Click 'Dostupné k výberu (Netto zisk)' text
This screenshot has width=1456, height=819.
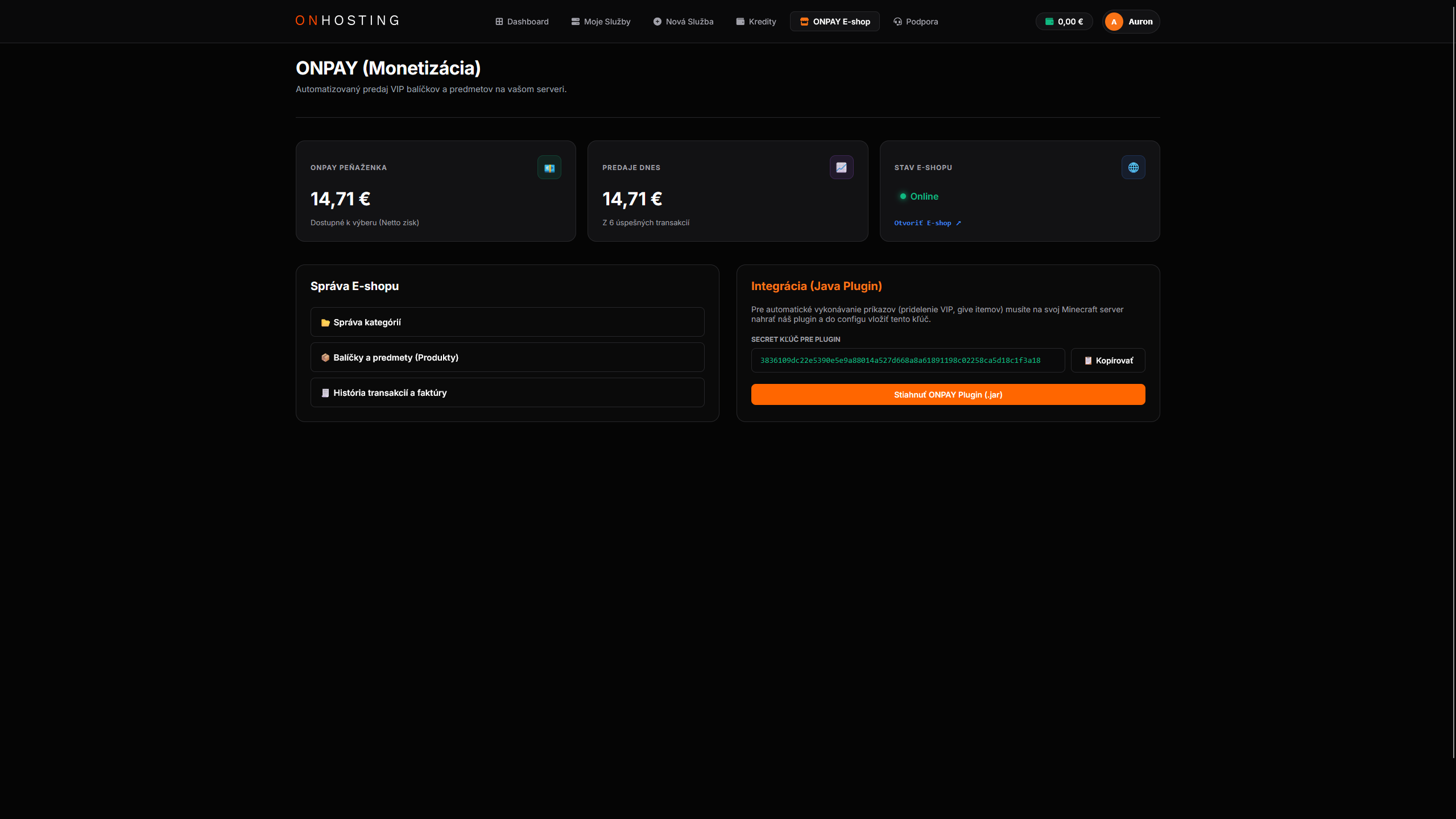365,222
